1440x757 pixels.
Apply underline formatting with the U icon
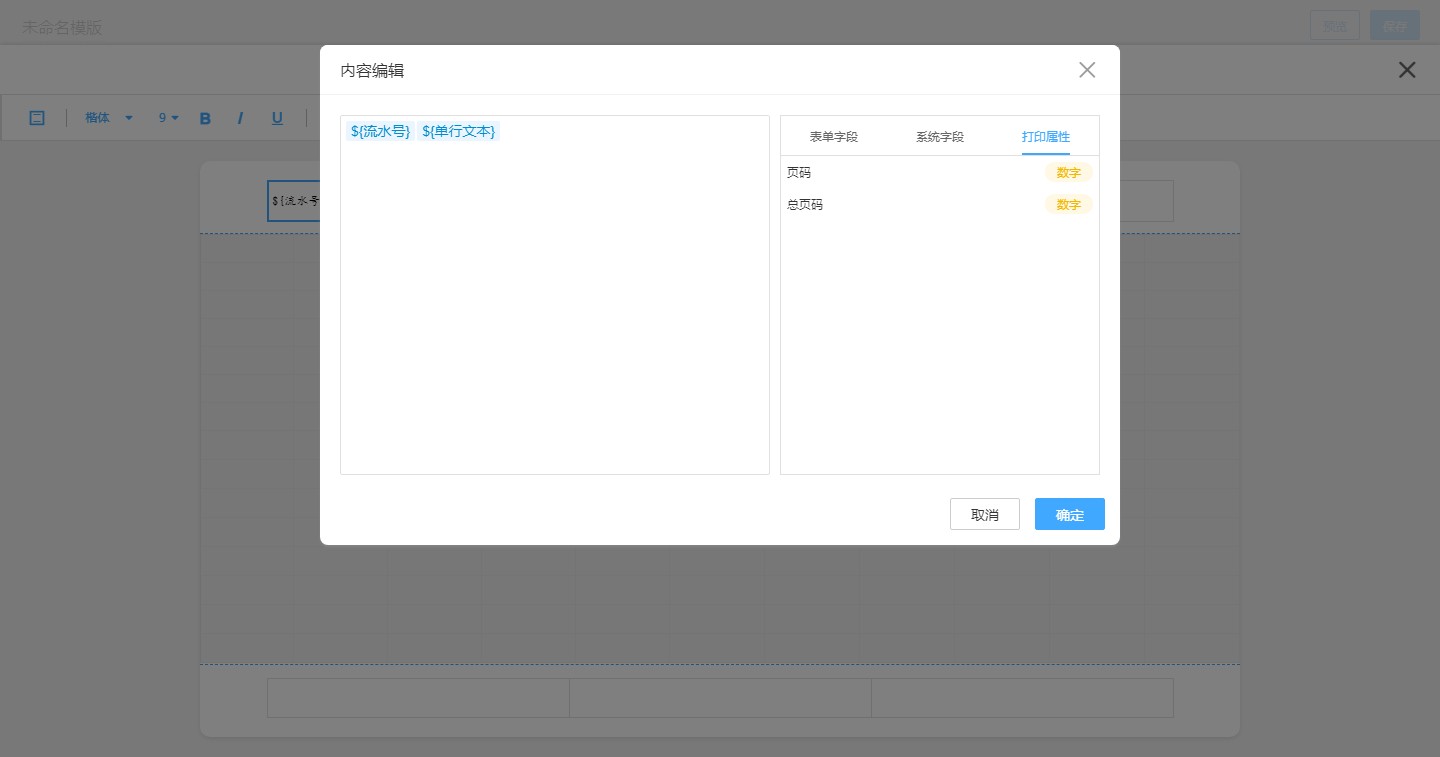point(277,118)
